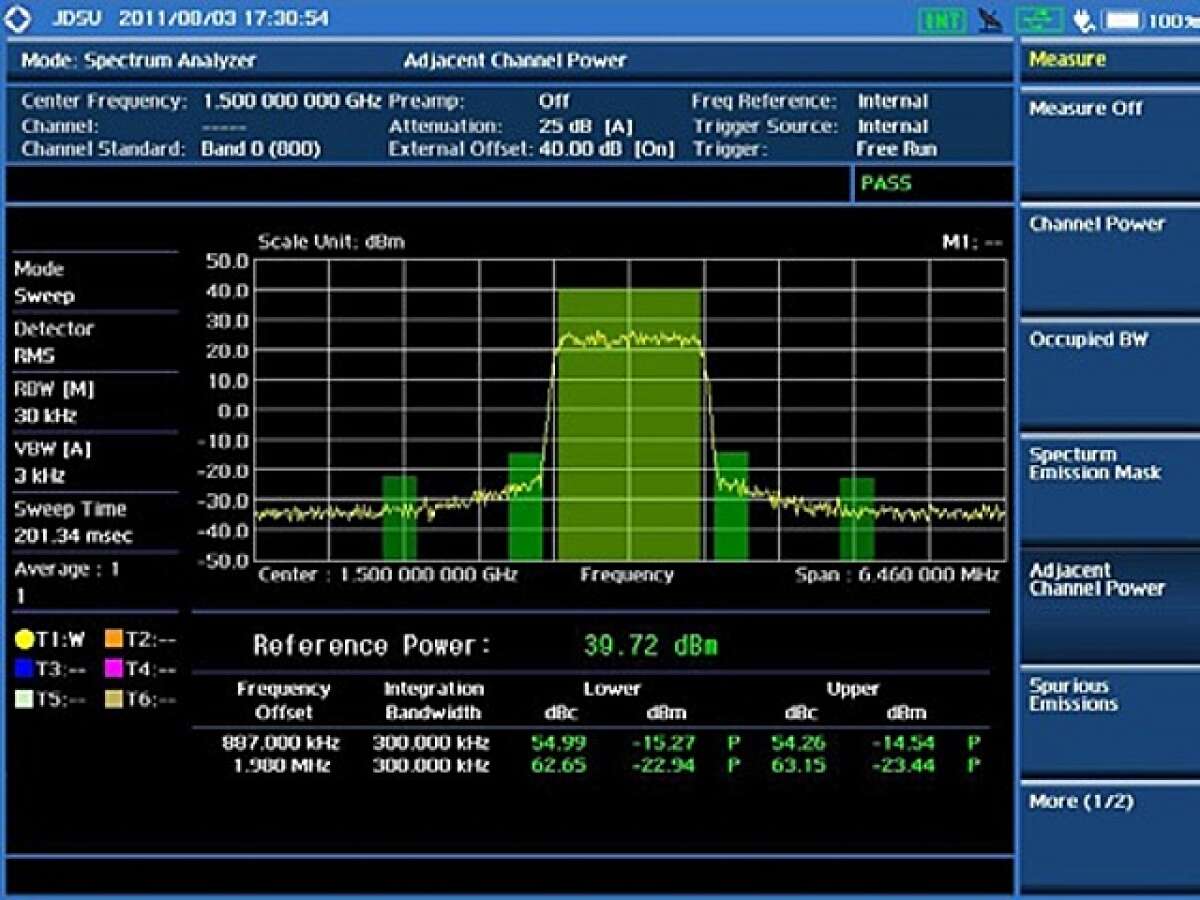Click the Detector RMS setting
The height and width of the screenshot is (900, 1200).
(95, 342)
